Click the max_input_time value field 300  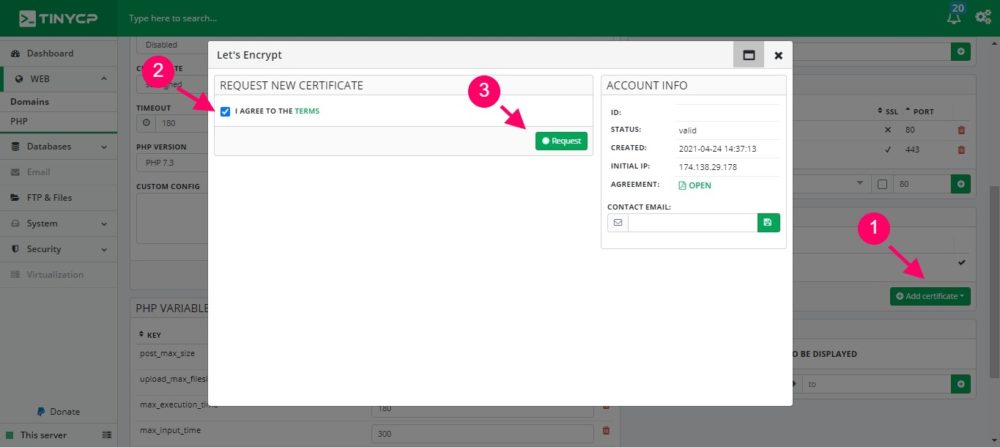[x=482, y=434]
